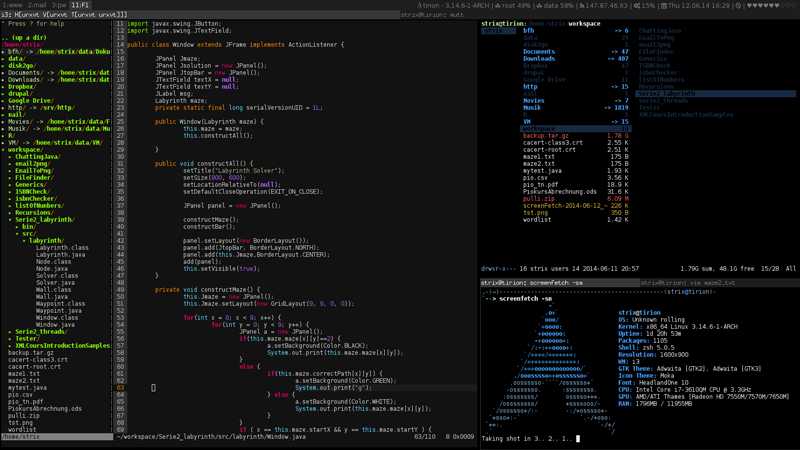Click the 'workspace' path segment in ranger header

click(584, 23)
